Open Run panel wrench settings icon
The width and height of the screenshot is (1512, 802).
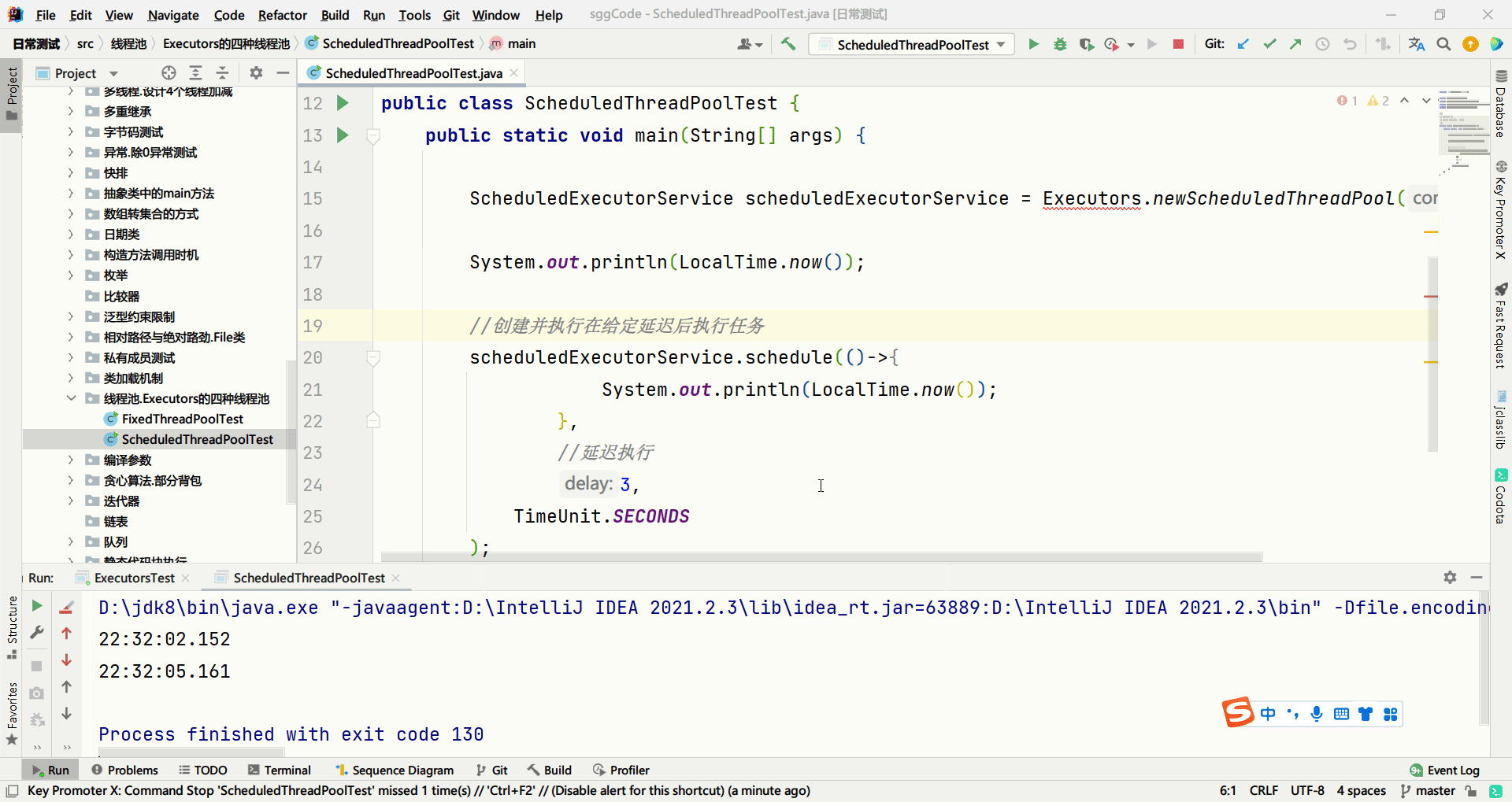point(36,633)
